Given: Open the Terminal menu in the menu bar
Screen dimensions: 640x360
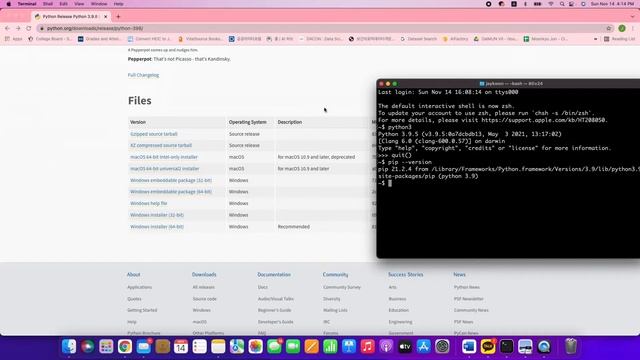Looking at the screenshot, I should [27, 4].
